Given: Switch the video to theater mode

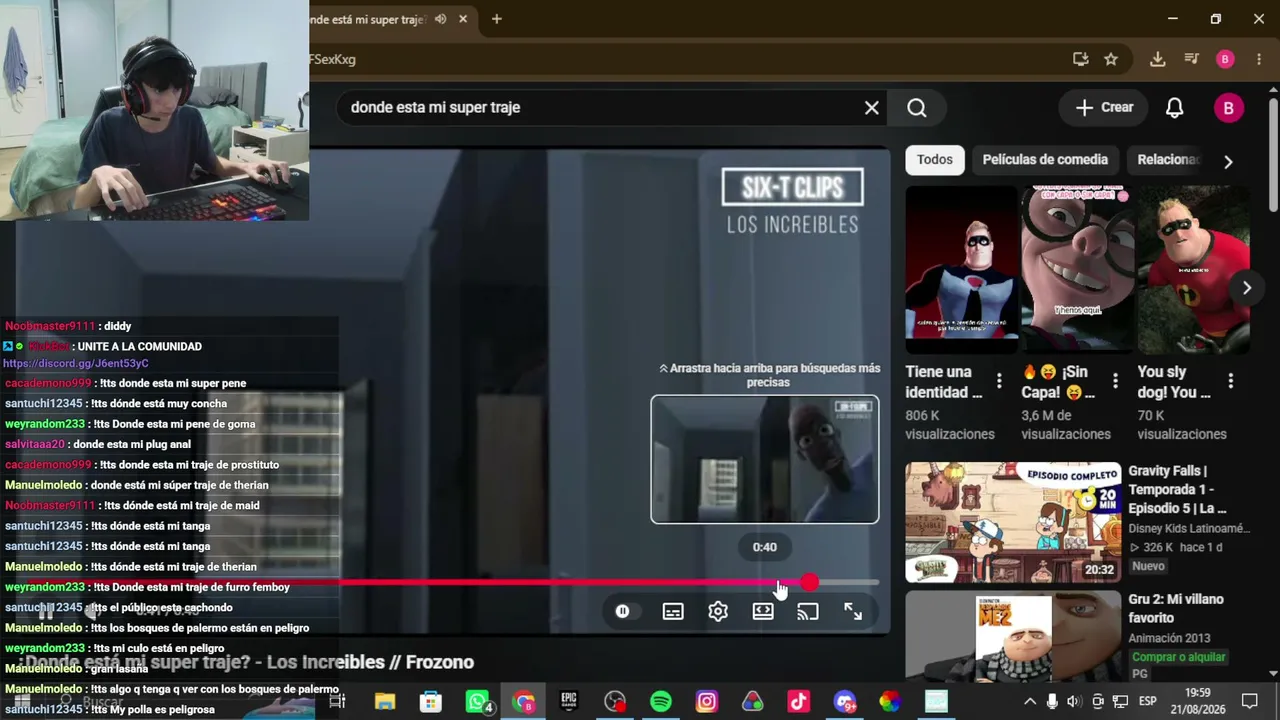Looking at the screenshot, I should (x=763, y=611).
